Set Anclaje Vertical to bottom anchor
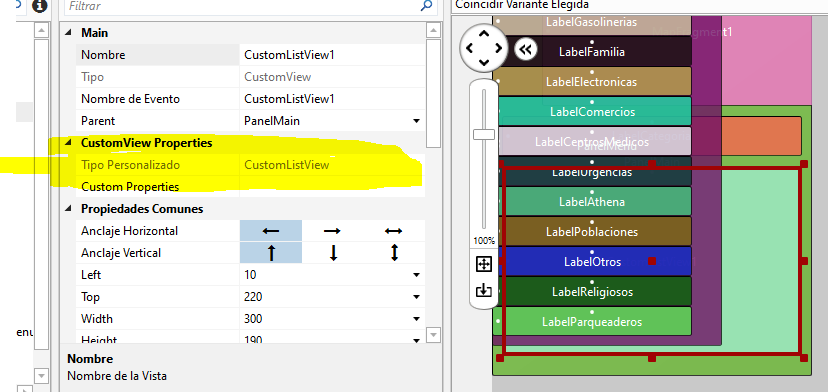The height and width of the screenshot is (392, 828). (332, 253)
